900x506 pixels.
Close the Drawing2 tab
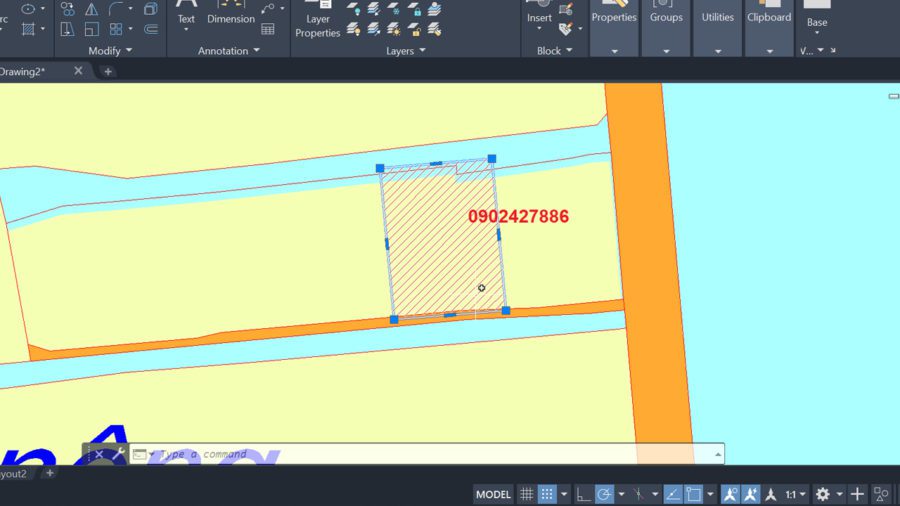pos(78,71)
